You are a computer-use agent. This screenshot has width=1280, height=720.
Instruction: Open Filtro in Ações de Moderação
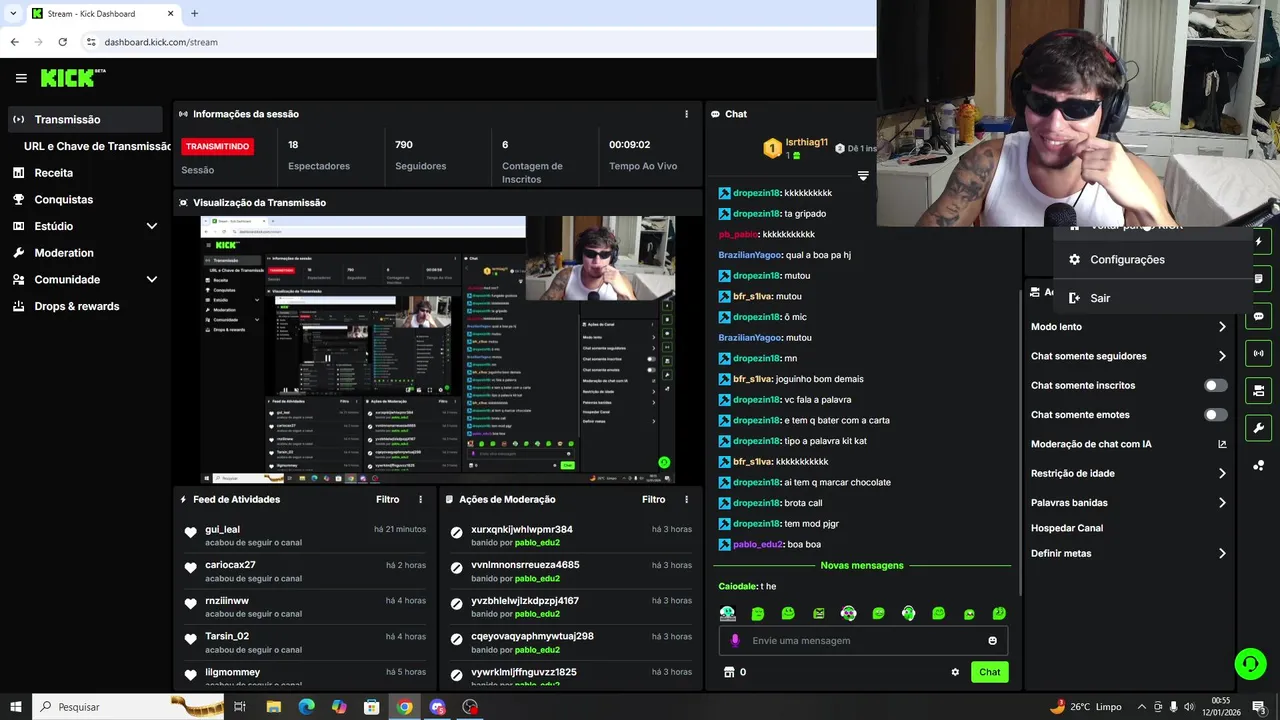click(653, 499)
